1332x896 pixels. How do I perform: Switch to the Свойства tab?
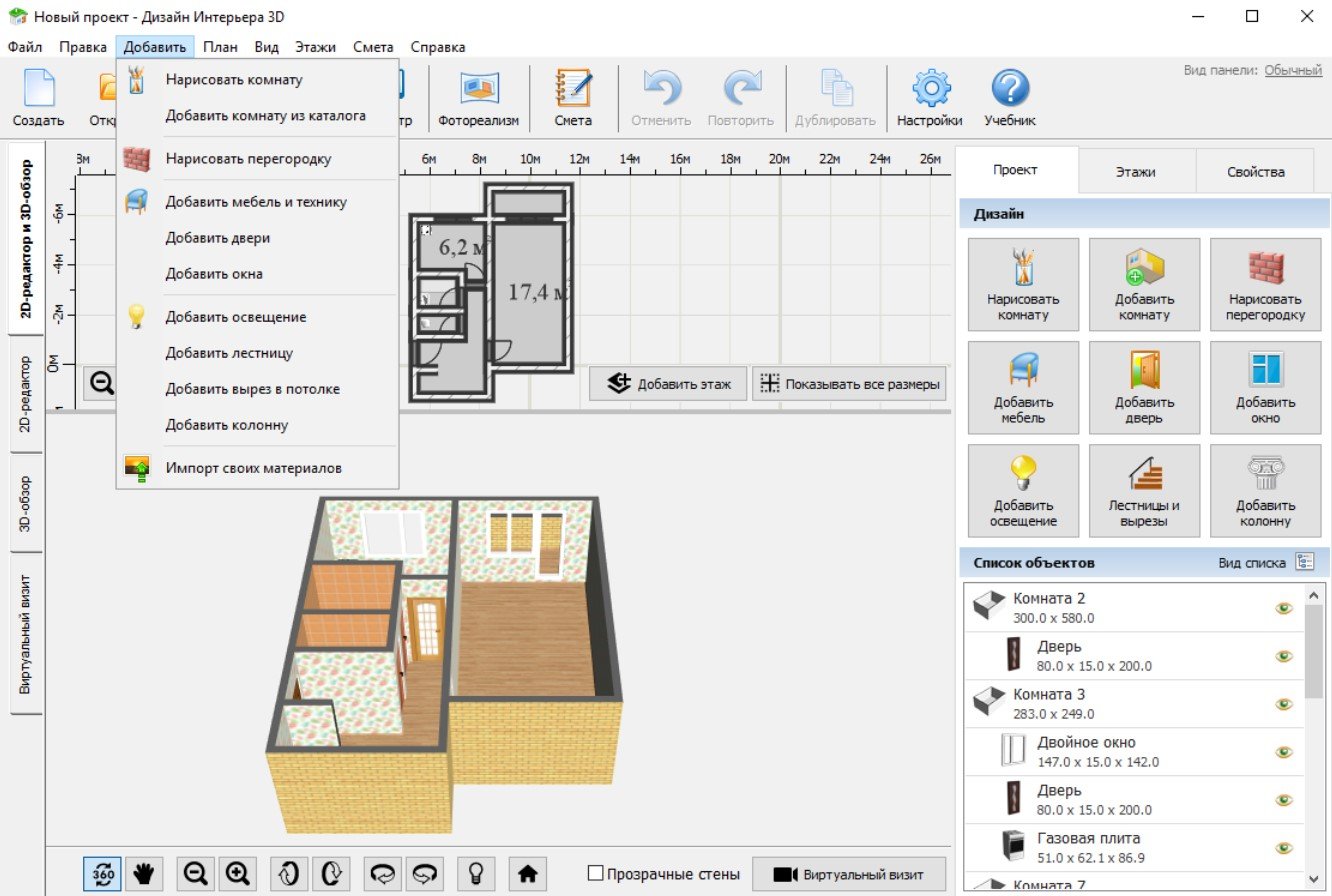(1256, 172)
